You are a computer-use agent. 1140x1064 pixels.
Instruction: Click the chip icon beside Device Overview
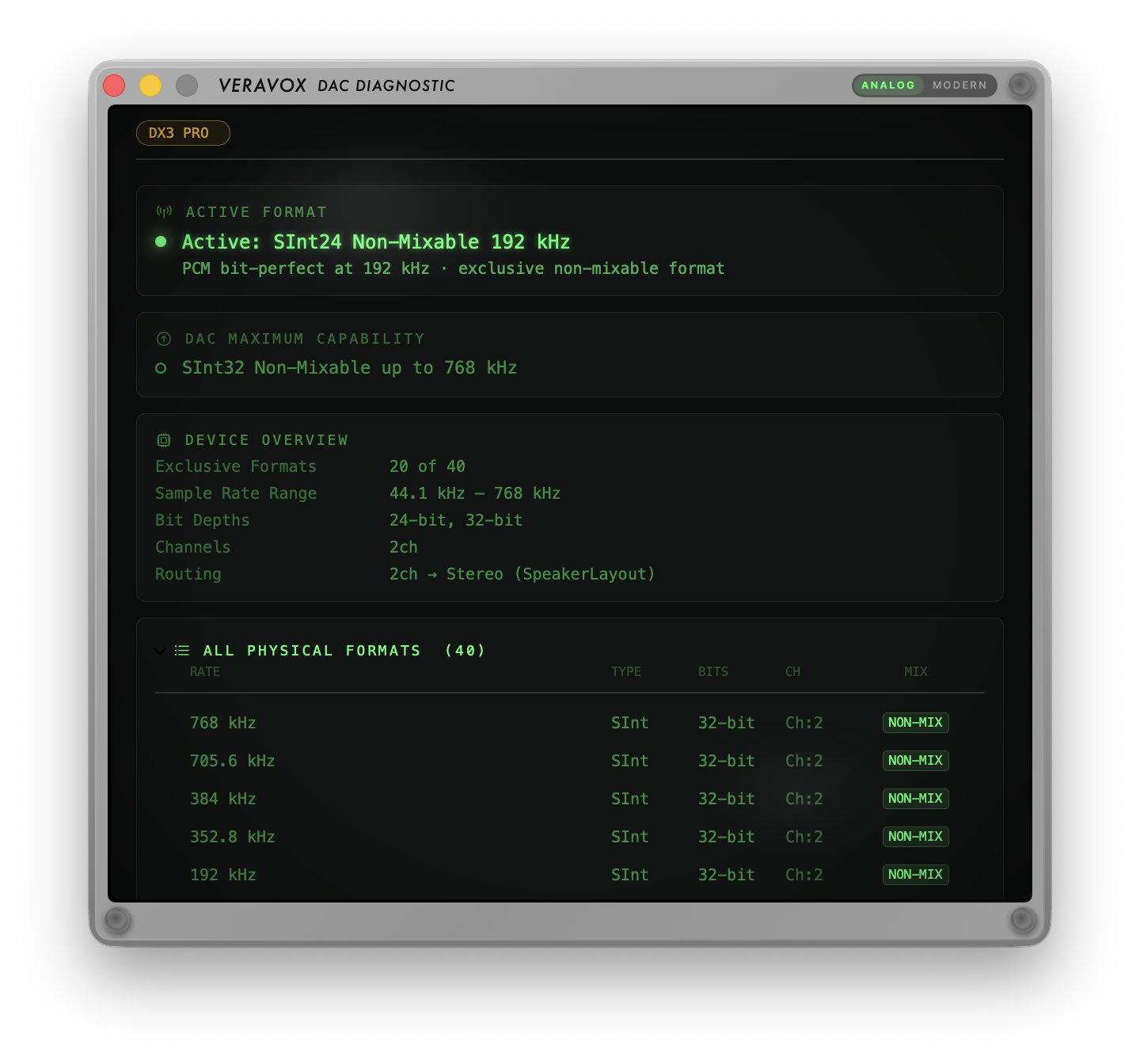[x=164, y=440]
